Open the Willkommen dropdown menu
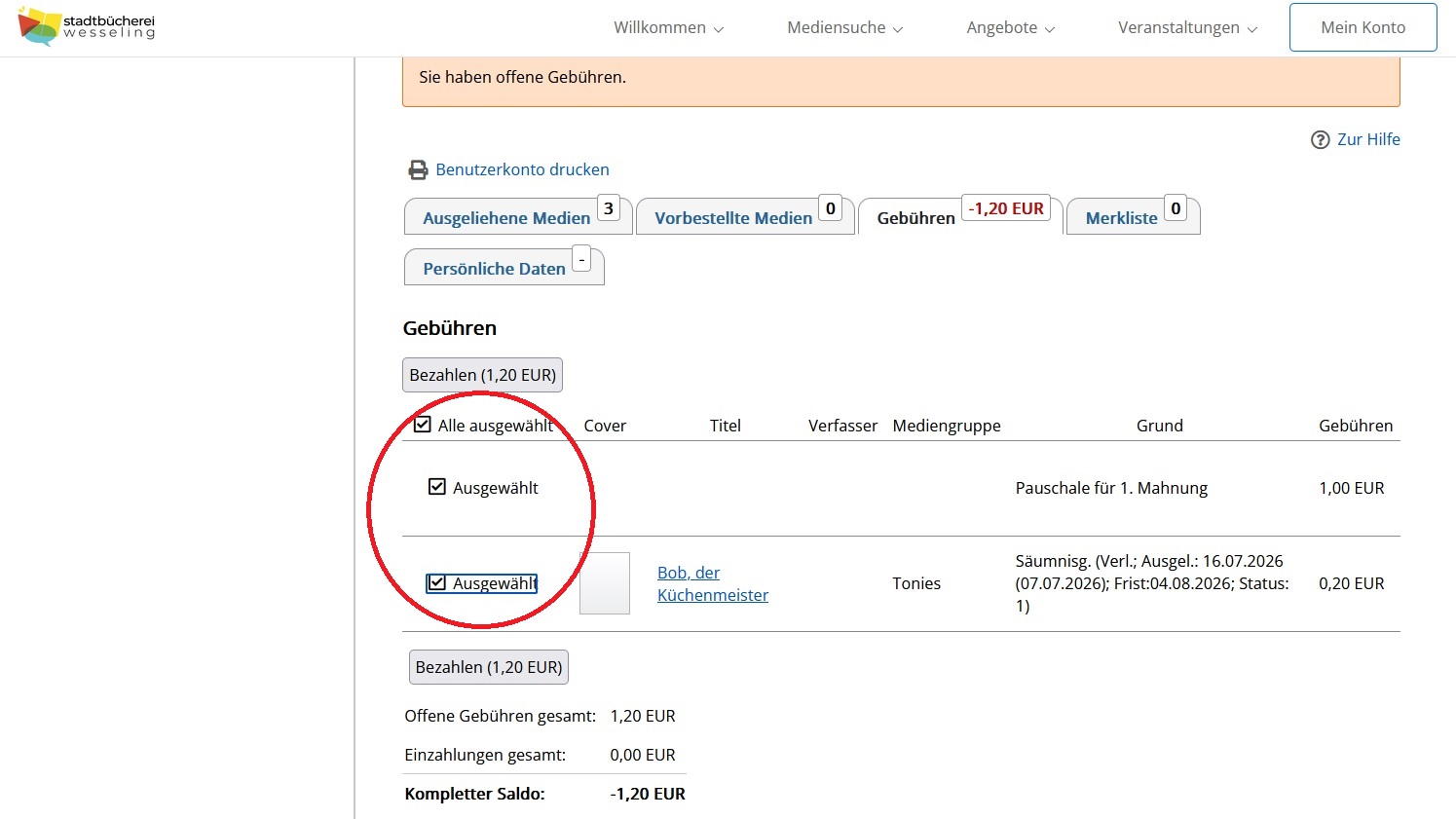The image size is (1456, 819). click(668, 27)
